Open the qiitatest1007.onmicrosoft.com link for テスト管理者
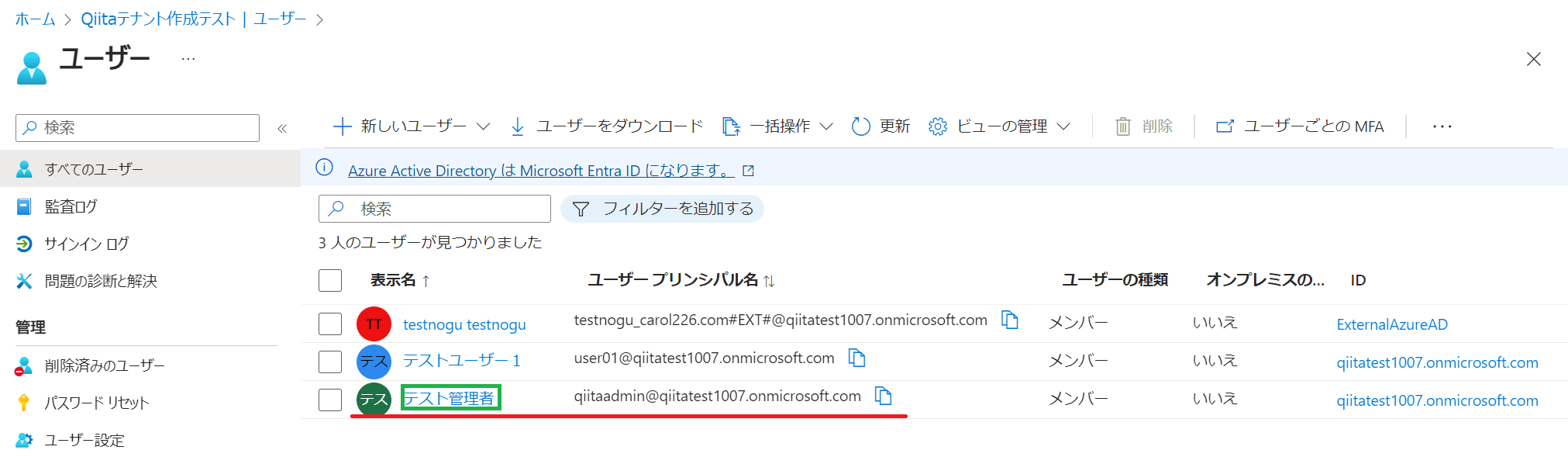Screen dimensions: 1568x457 click(1437, 400)
